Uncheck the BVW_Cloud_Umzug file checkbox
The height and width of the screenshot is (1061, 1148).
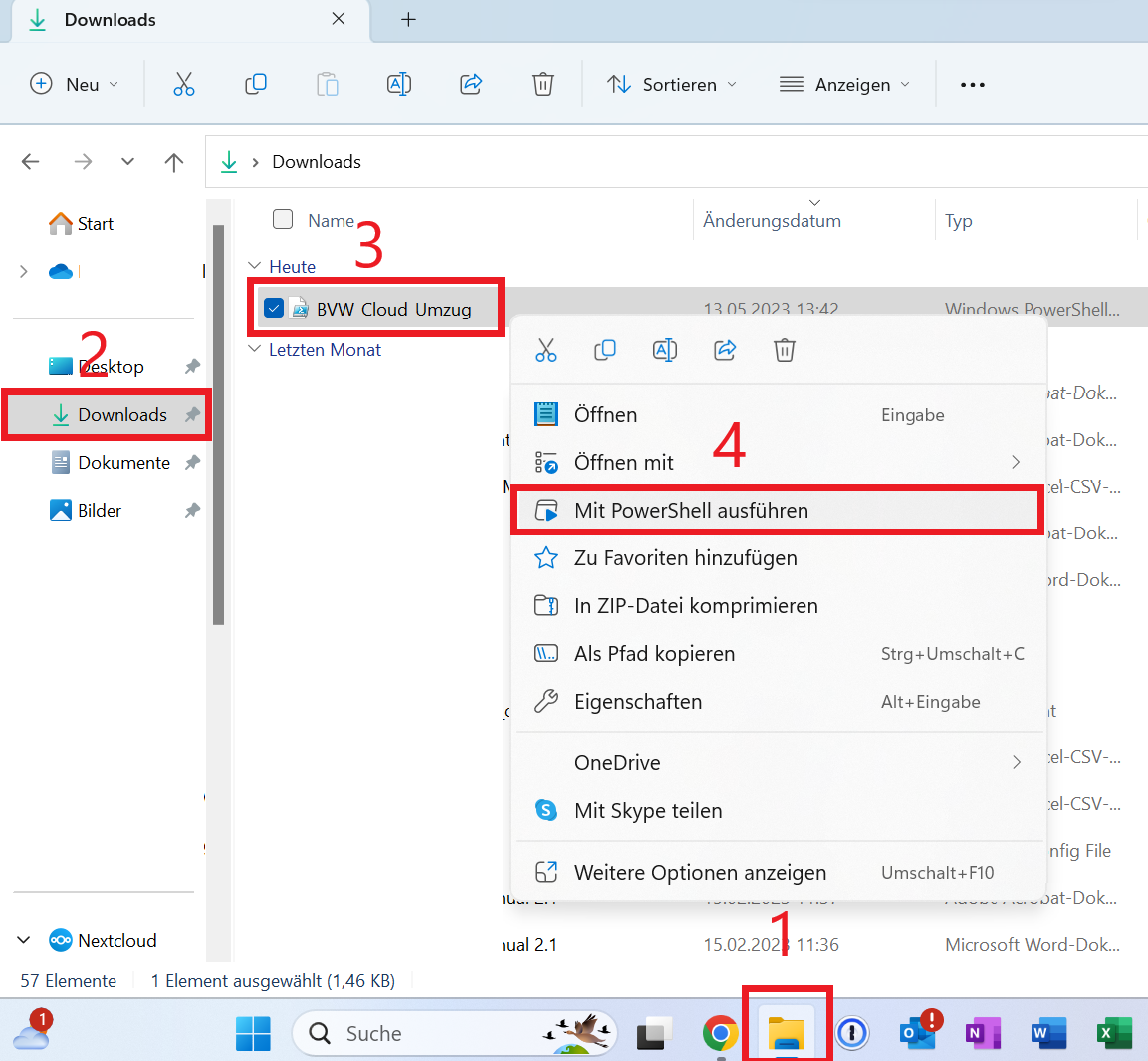(274, 309)
